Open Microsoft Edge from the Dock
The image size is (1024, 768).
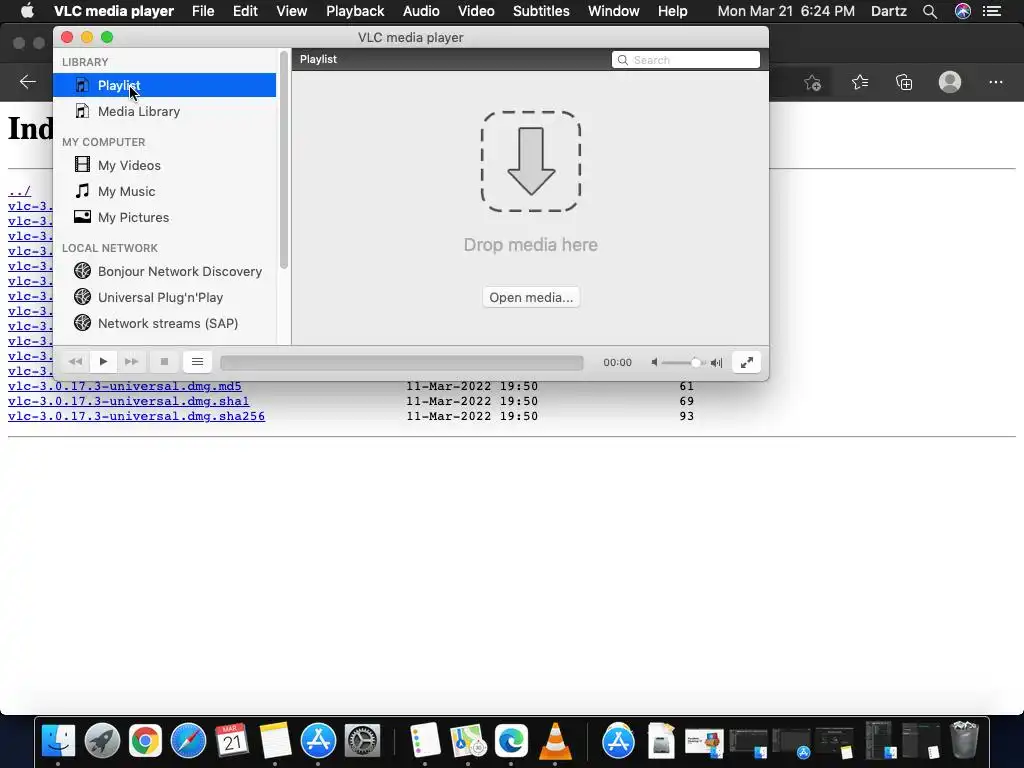pyautogui.click(x=511, y=741)
